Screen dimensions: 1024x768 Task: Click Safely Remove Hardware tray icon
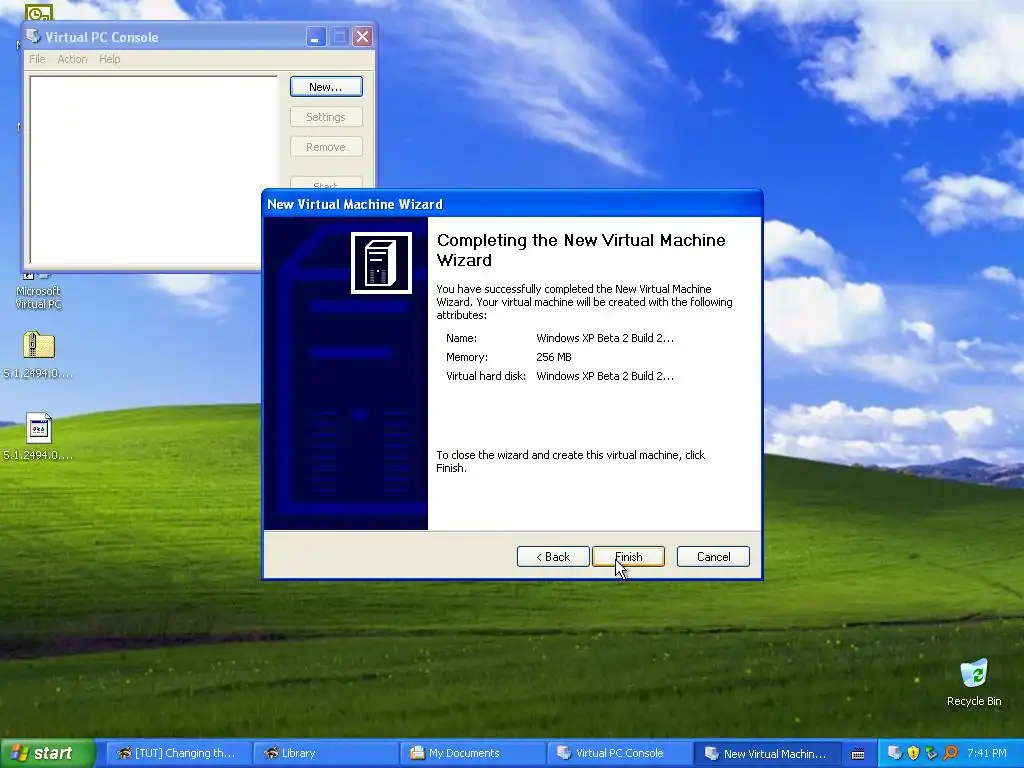(x=931, y=753)
